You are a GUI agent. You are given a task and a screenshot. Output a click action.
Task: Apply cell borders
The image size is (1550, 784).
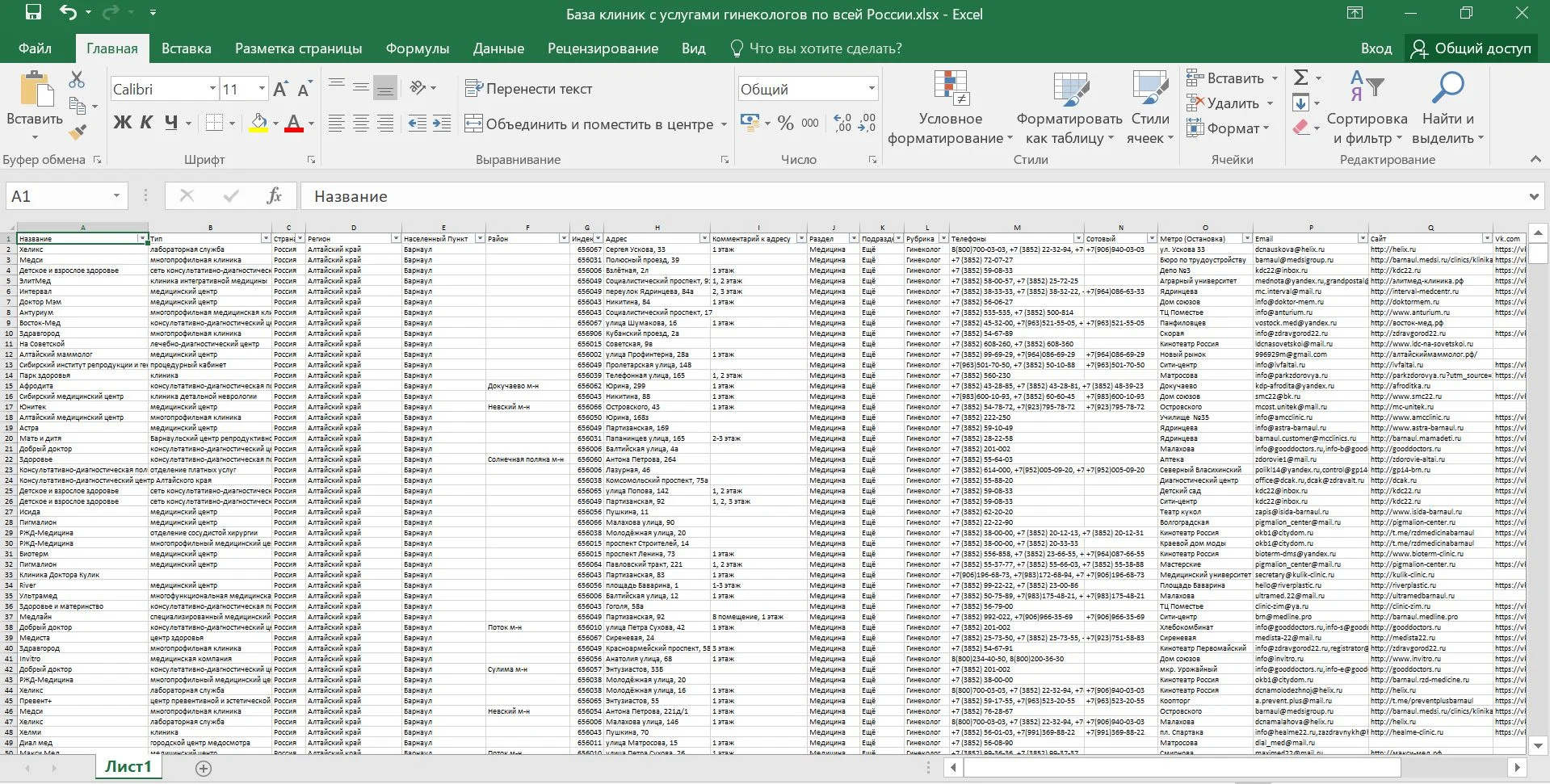click(x=214, y=123)
